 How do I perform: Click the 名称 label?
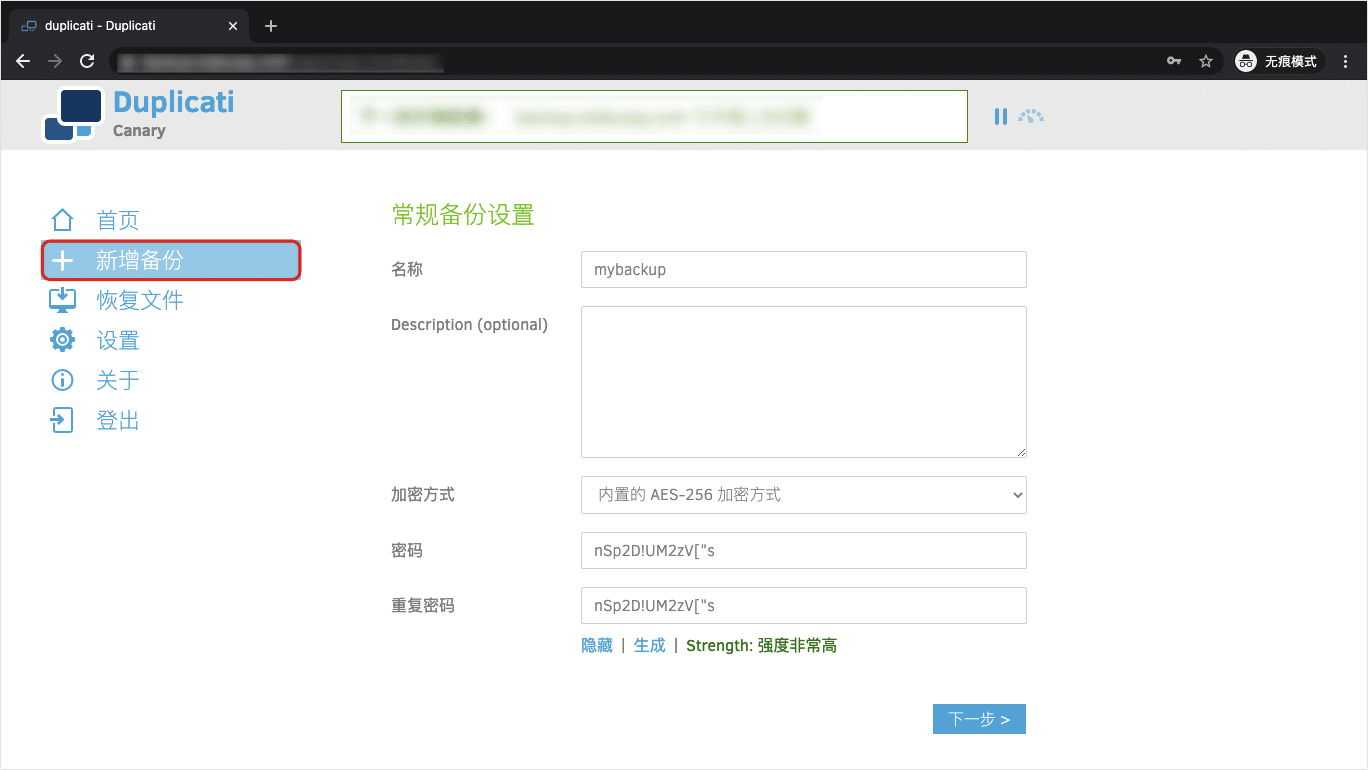tap(407, 270)
